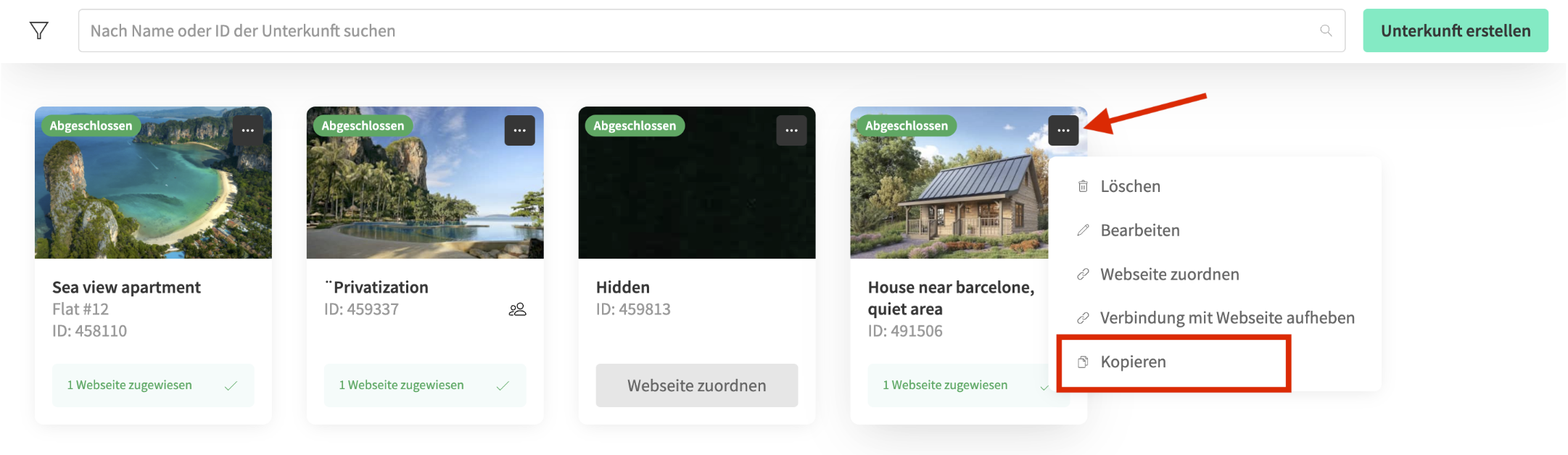Click the Flat #12 subtitle

81,309
